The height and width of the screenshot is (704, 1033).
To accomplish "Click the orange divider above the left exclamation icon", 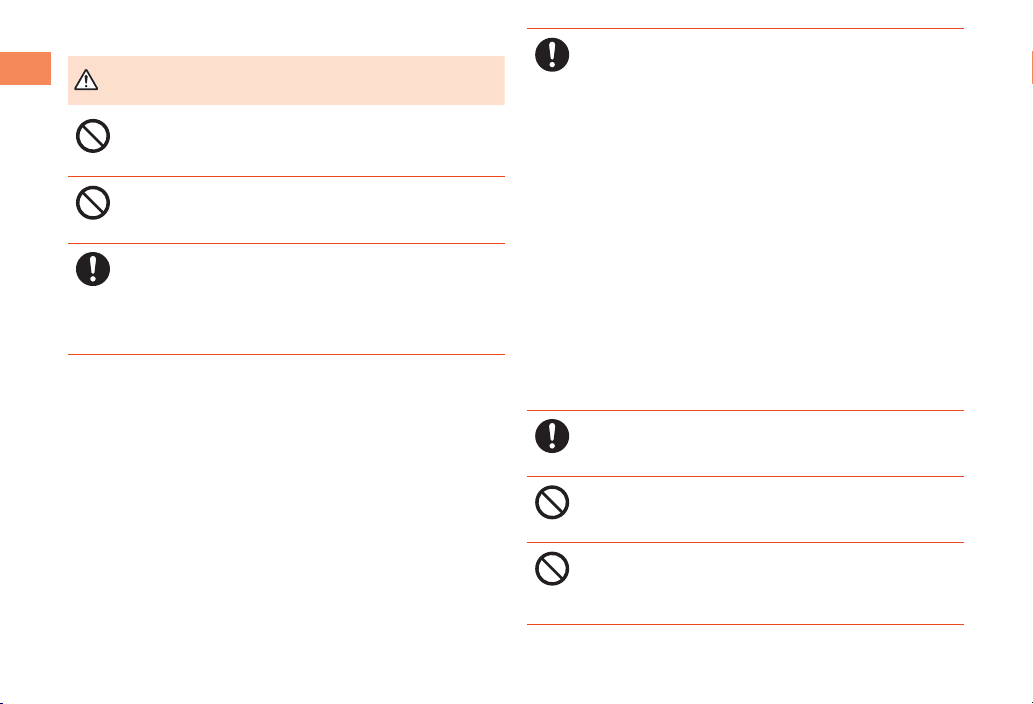I will [286, 244].
